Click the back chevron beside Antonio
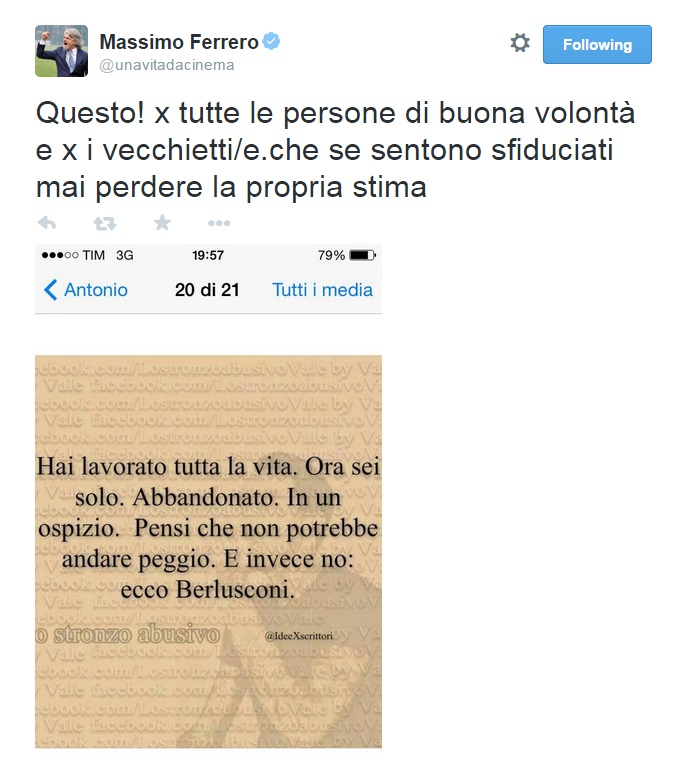Image resolution: width=674 pixels, height=765 pixels. [x=50, y=290]
